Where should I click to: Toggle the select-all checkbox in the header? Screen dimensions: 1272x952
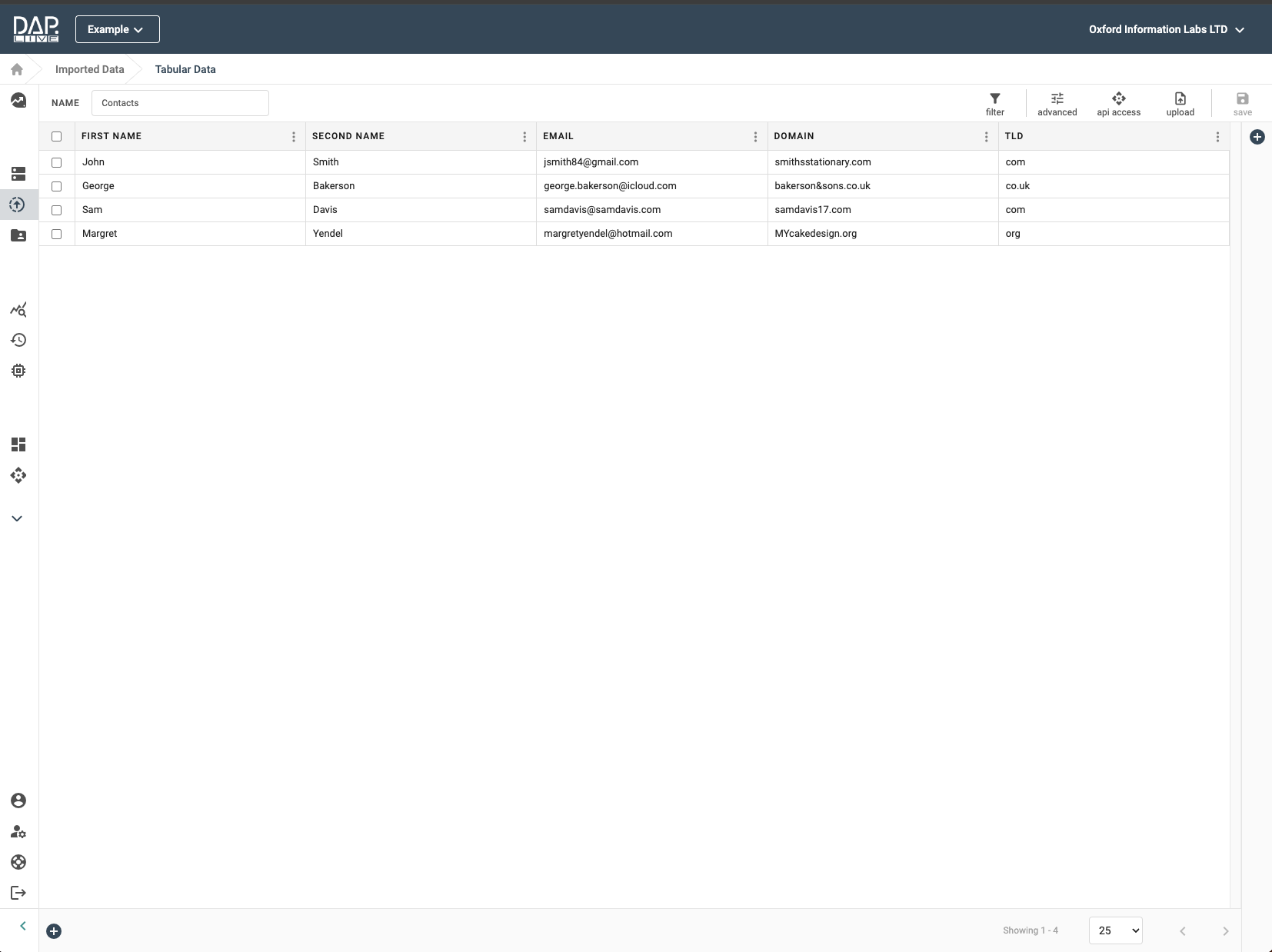click(56, 136)
